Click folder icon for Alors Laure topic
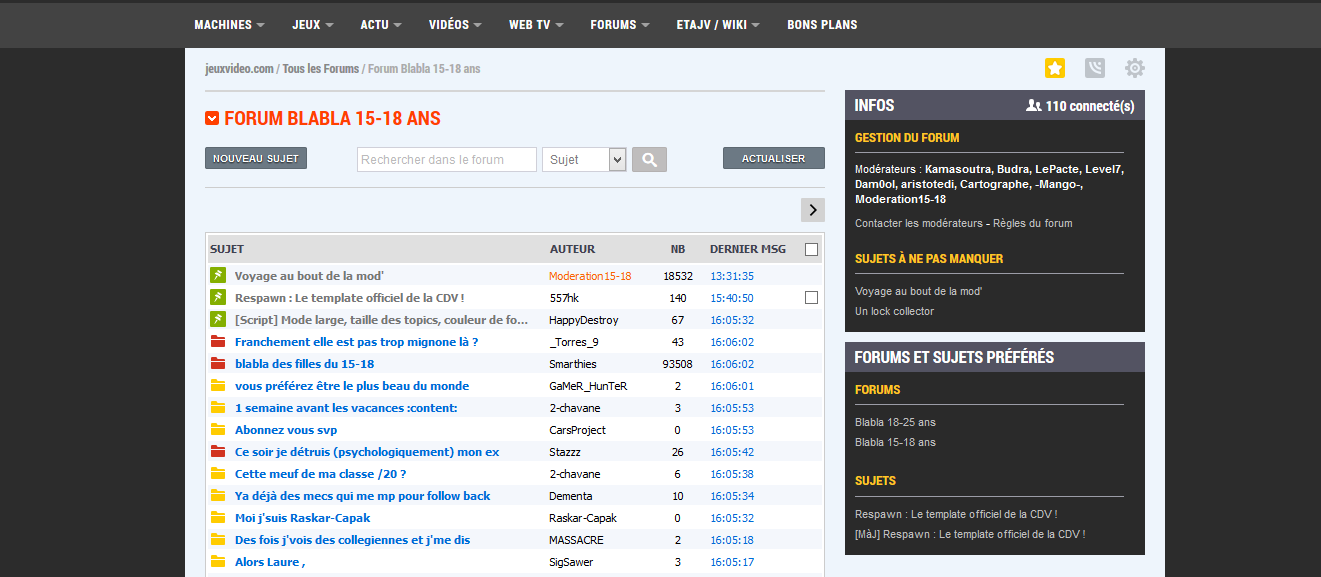The image size is (1321, 577). (x=218, y=561)
